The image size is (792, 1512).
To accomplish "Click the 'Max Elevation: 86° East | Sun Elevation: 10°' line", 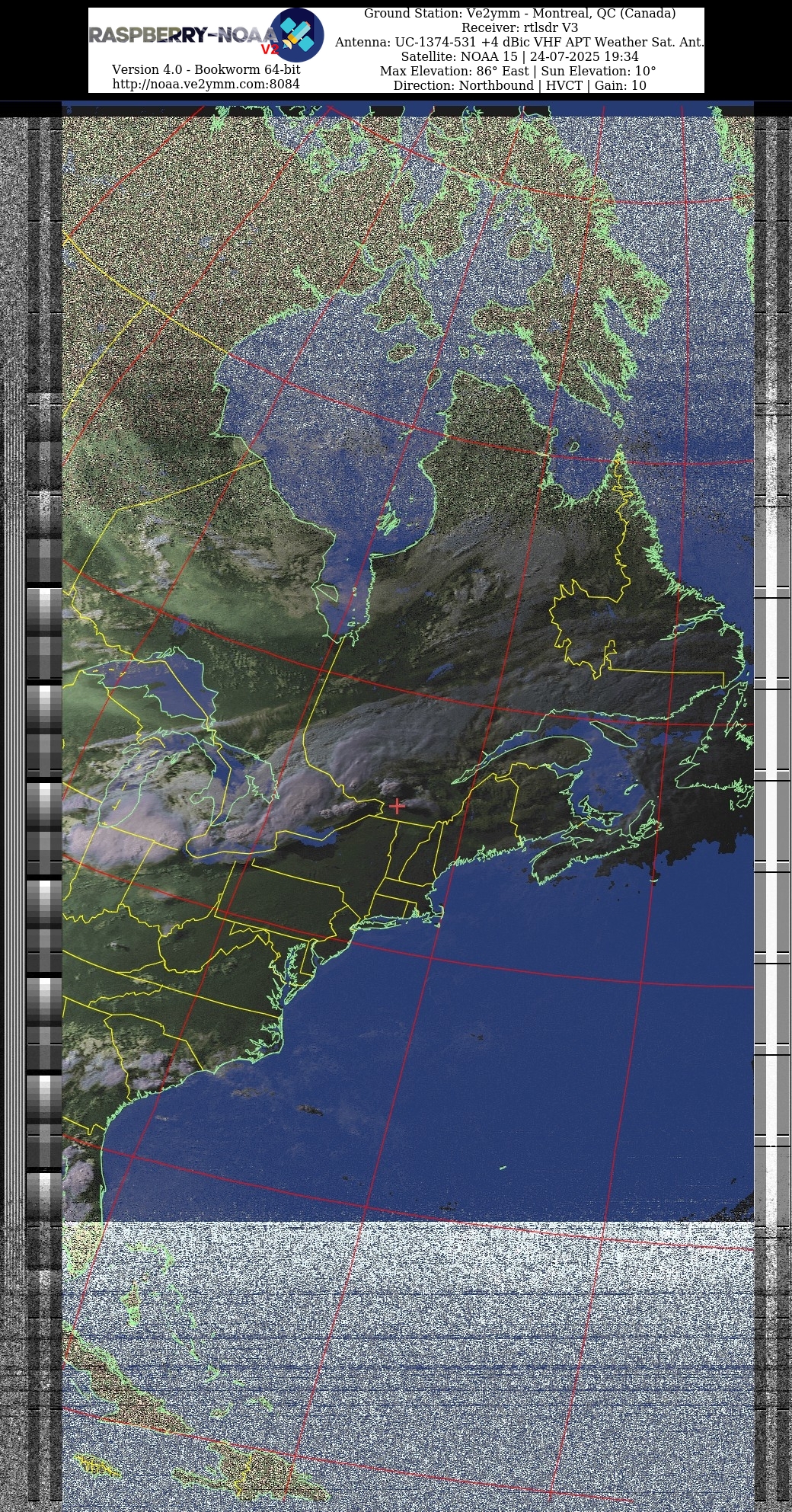I will pos(518,71).
